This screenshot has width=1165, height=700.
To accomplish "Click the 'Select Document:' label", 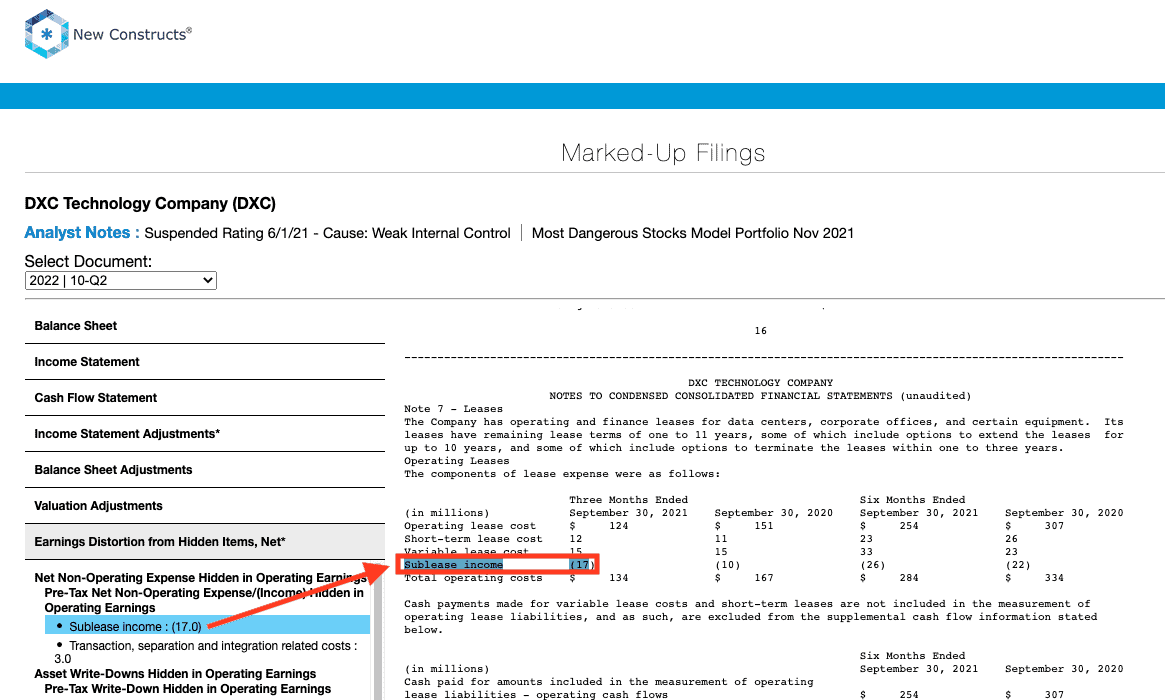I will pyautogui.click(x=88, y=262).
